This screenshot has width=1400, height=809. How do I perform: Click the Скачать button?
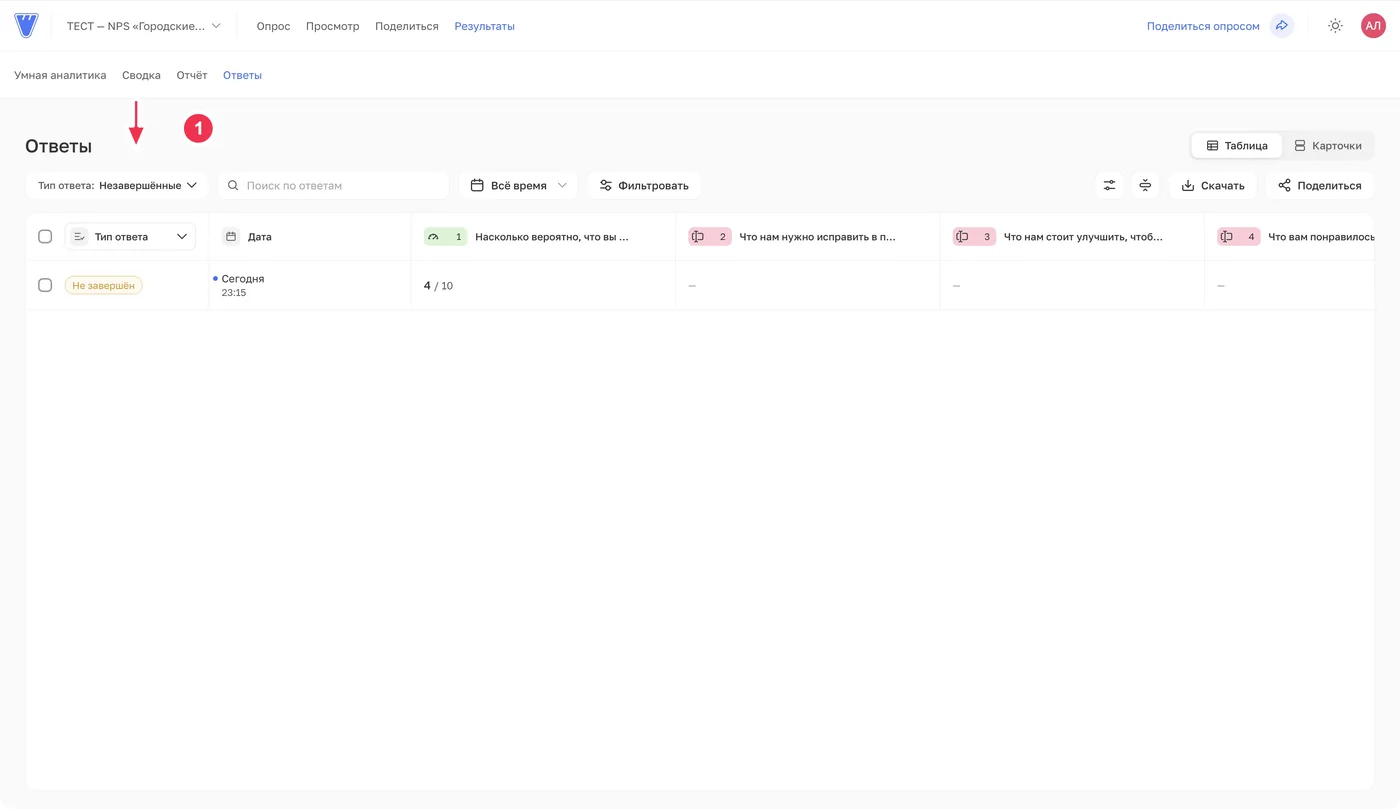[1213, 185]
